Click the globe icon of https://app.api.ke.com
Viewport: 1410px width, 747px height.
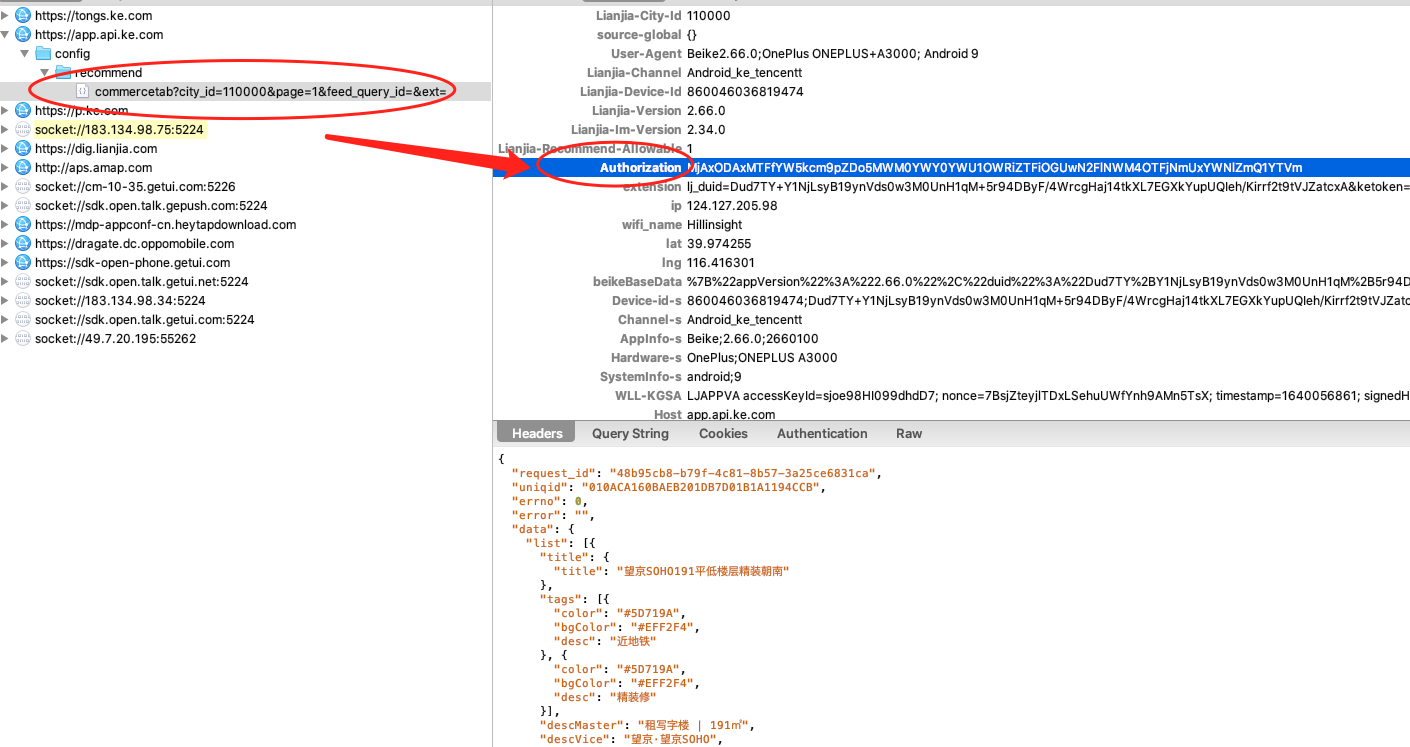tap(23, 34)
